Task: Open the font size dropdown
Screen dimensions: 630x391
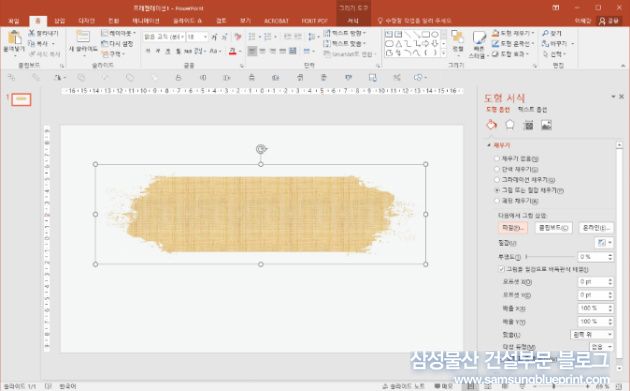Action: (205, 37)
